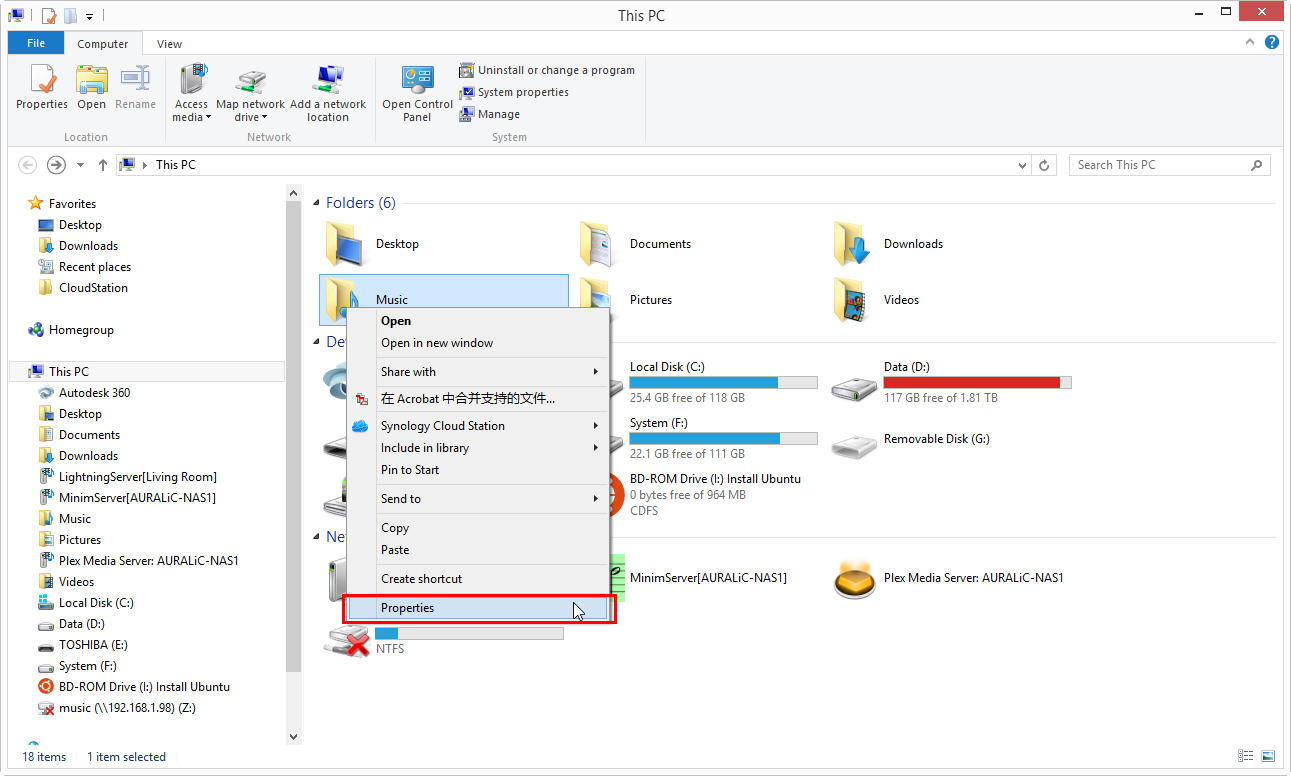Click the Properties ribbon icon
Image resolution: width=1291 pixels, height=776 pixels.
42,87
